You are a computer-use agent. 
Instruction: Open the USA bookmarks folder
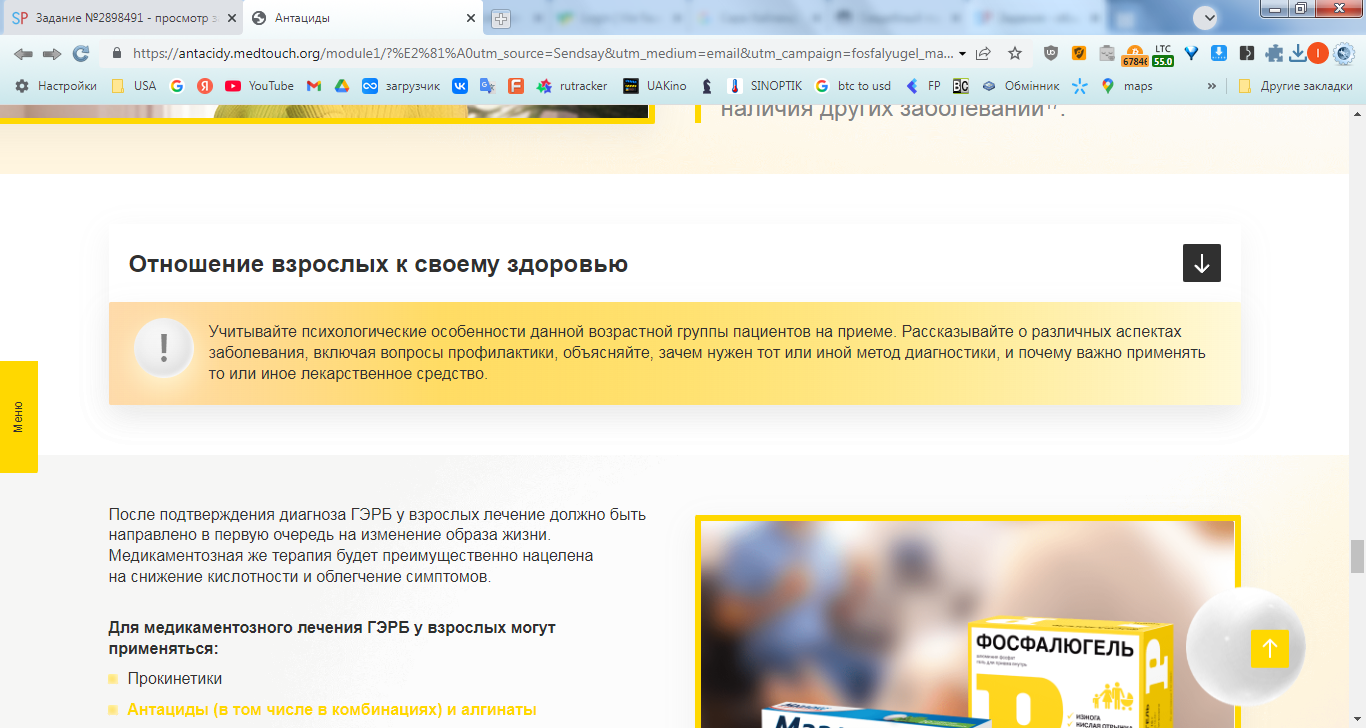pos(134,86)
